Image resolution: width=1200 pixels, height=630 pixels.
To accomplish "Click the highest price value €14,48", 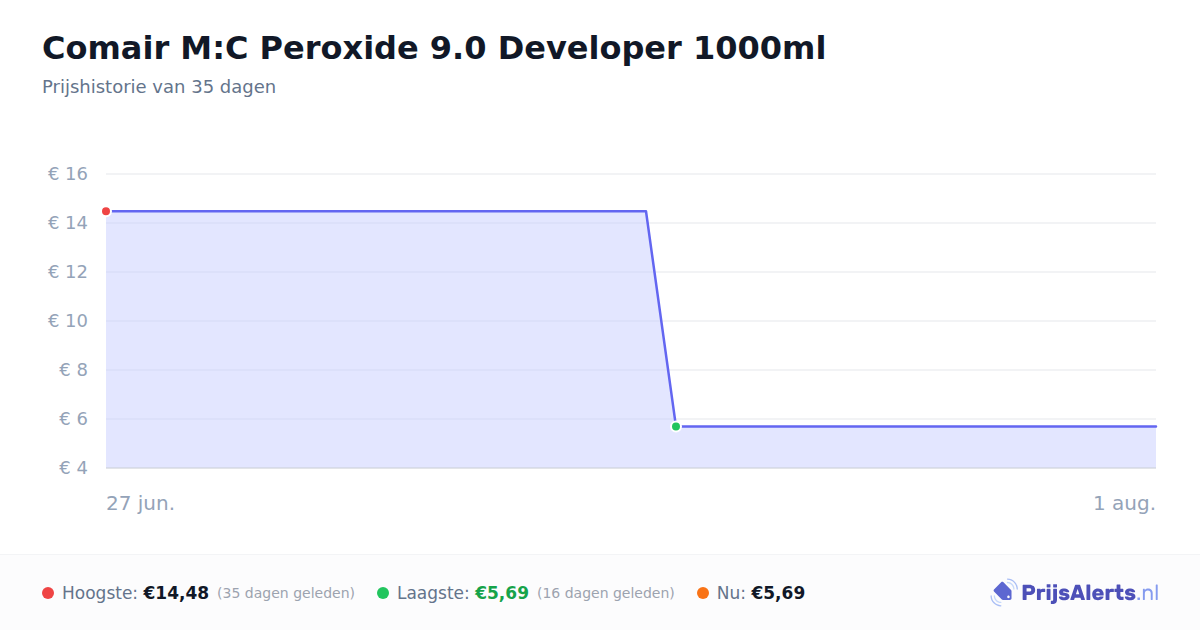I will tap(176, 593).
